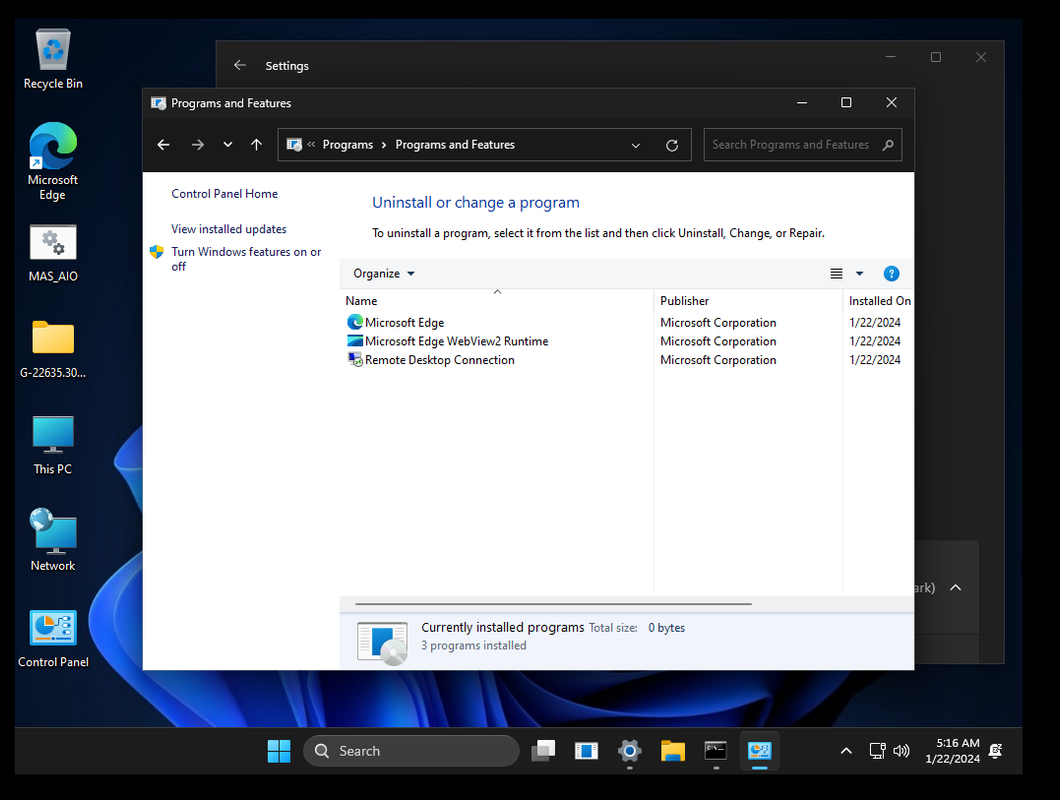
Task: Change view with the view icon
Action: pyautogui.click(x=836, y=273)
